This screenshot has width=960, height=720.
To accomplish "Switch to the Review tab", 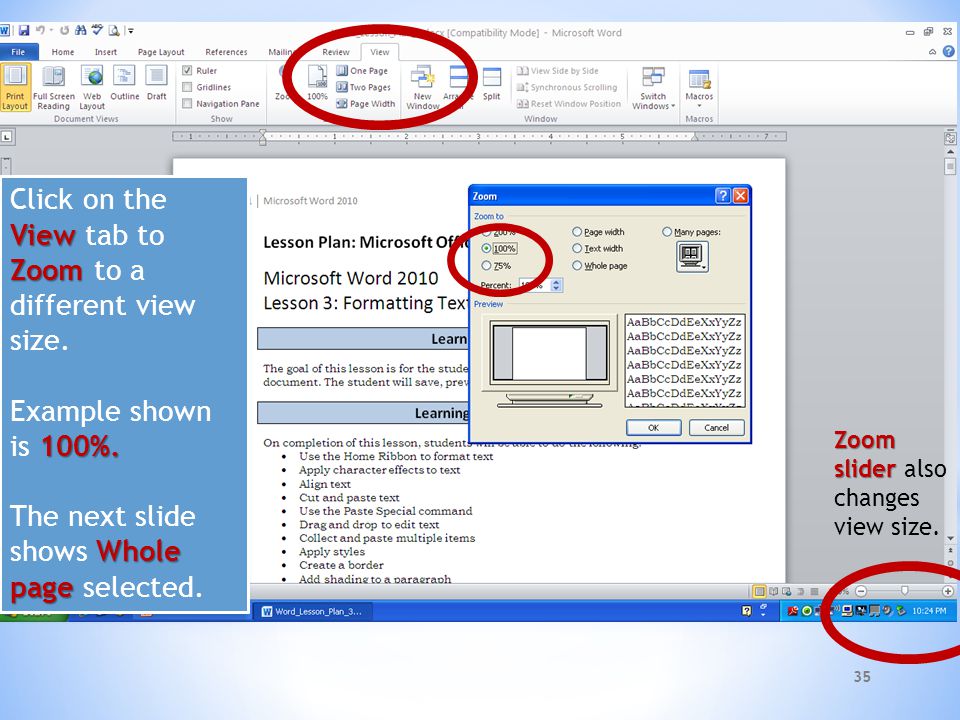I will coord(336,52).
